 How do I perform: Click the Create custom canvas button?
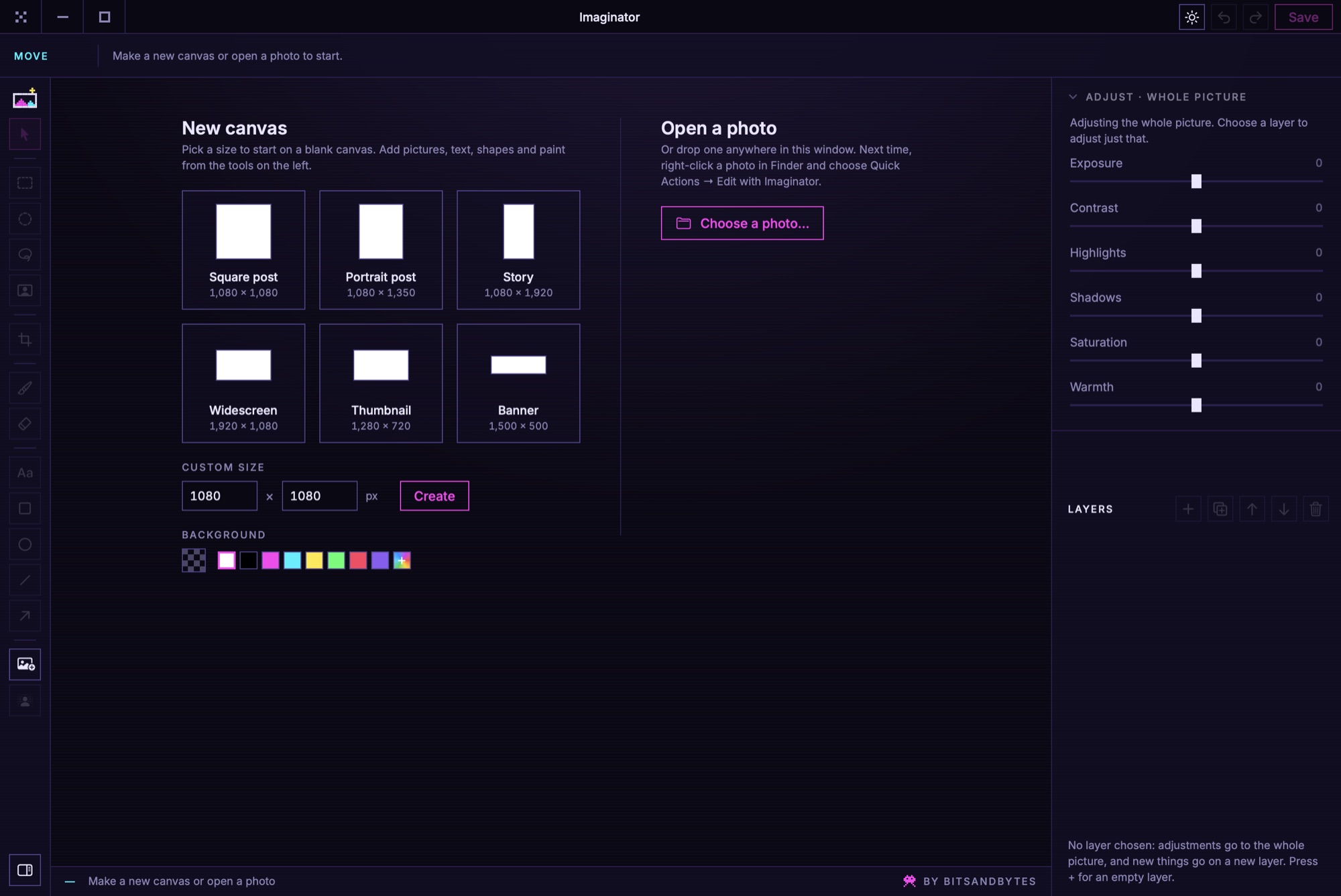[434, 496]
